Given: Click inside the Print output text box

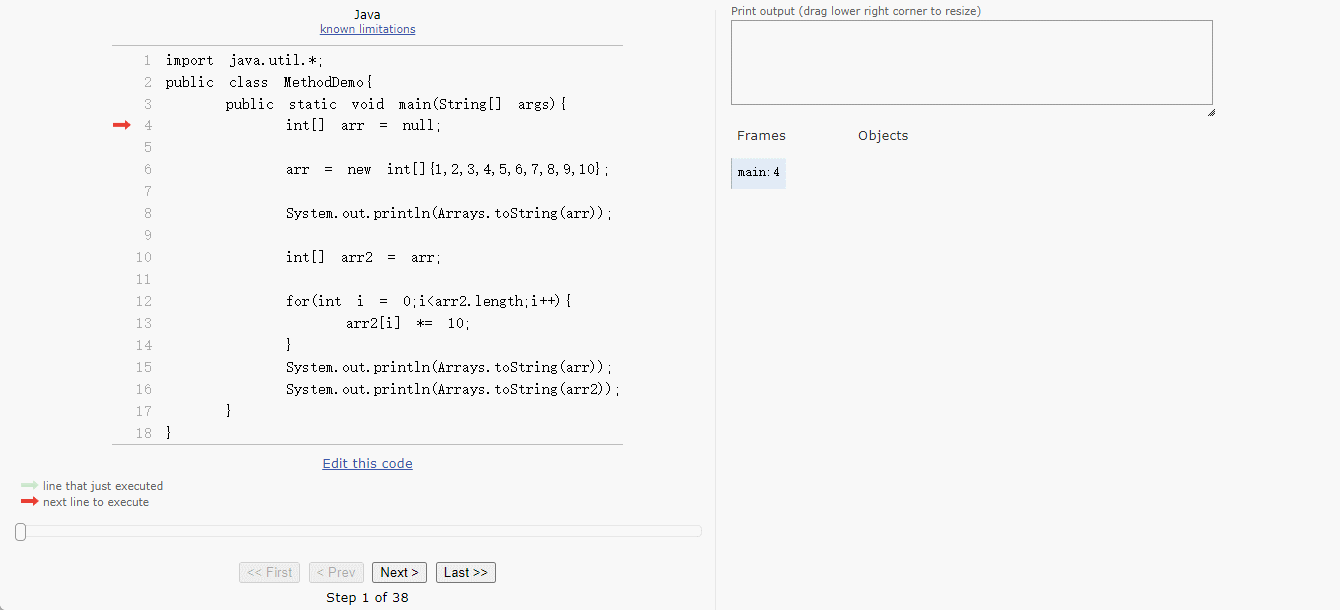Looking at the screenshot, I should click(971, 62).
